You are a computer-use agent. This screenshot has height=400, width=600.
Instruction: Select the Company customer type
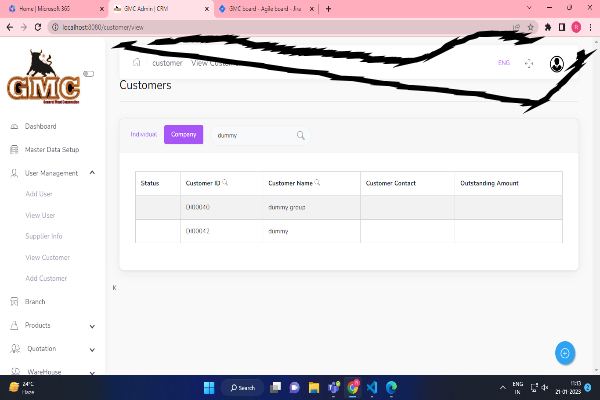tap(183, 134)
